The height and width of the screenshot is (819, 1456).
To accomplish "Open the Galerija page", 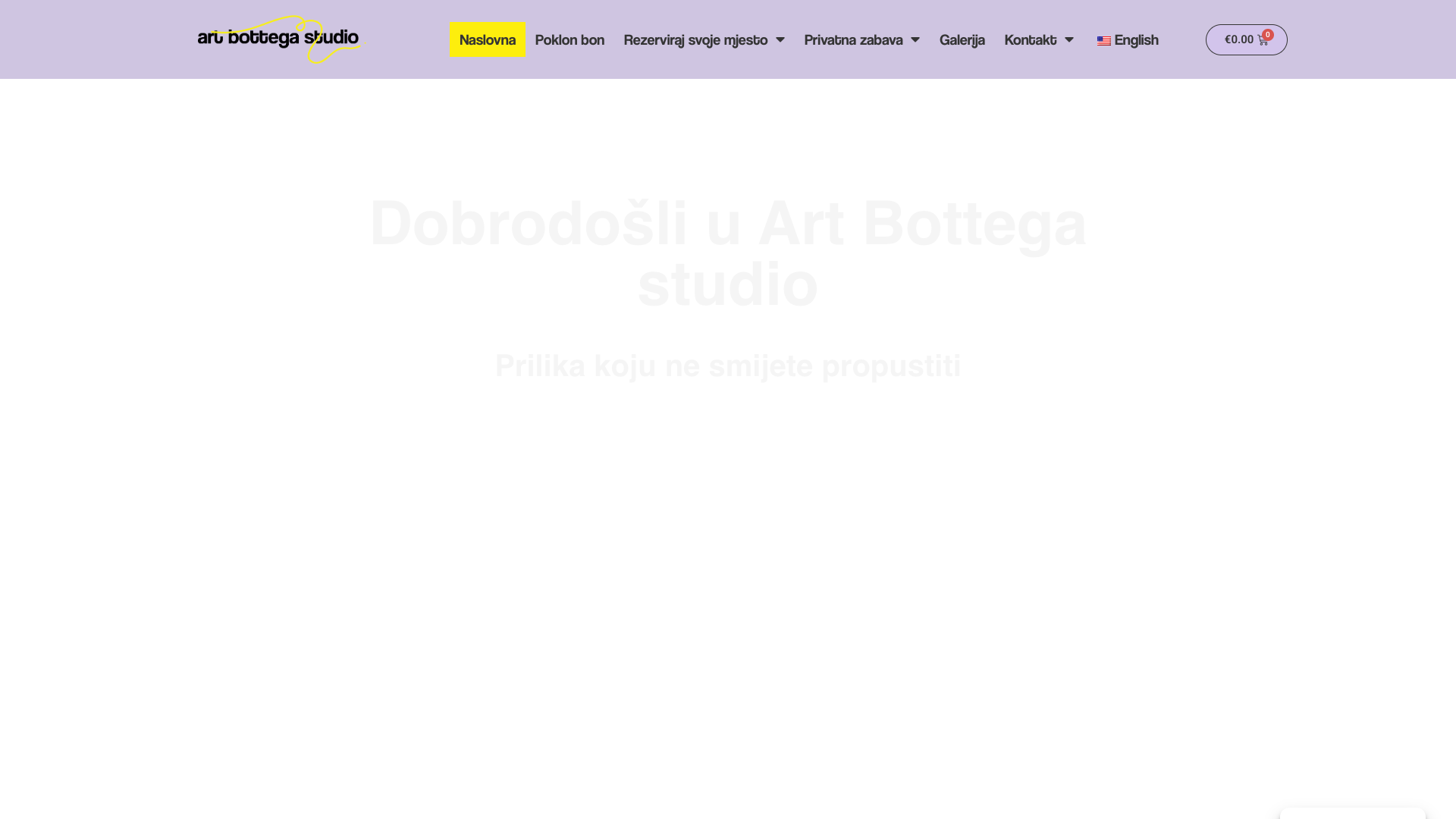I will pyautogui.click(x=962, y=39).
